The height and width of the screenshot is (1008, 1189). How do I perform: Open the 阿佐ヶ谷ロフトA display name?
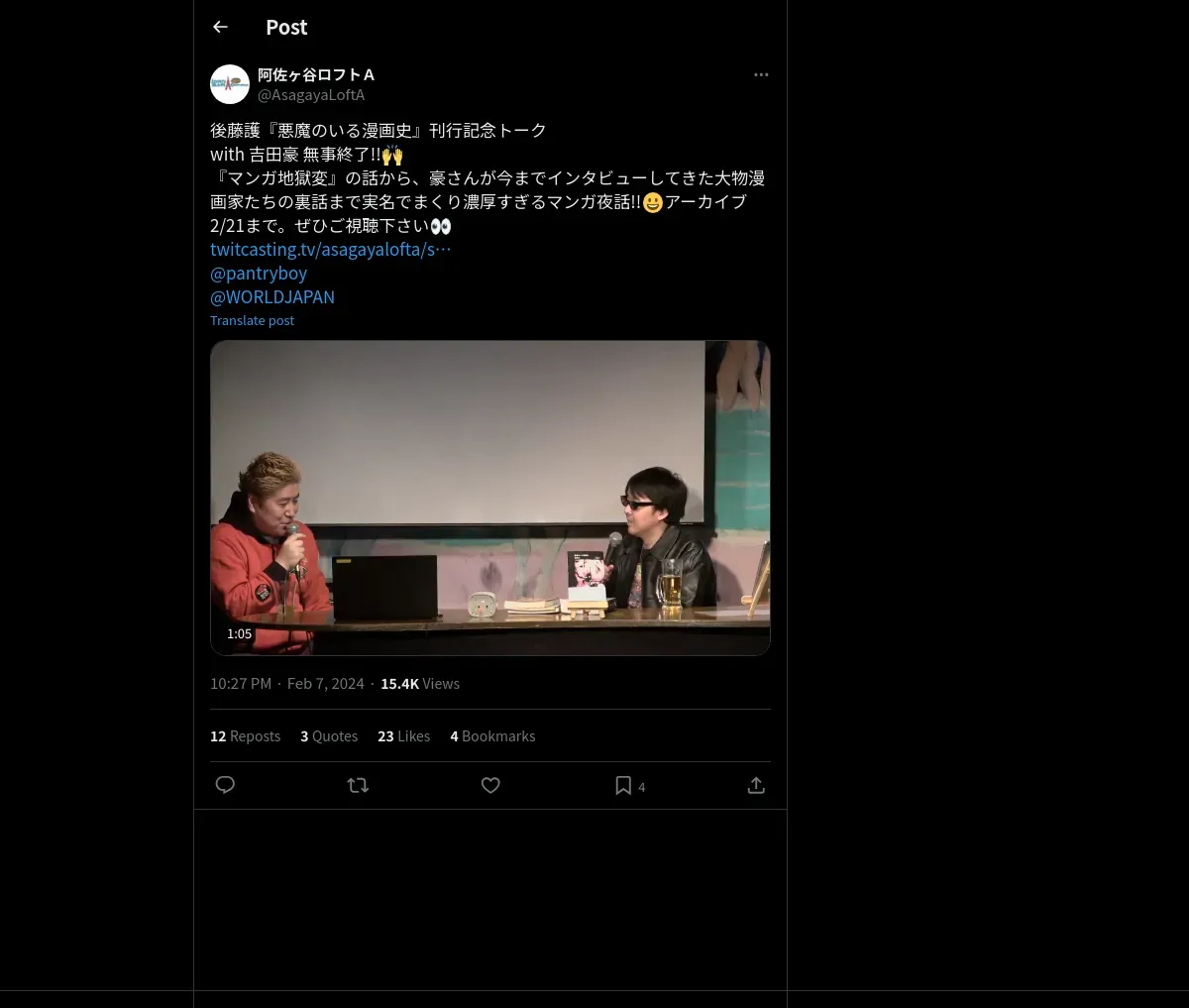click(x=316, y=74)
